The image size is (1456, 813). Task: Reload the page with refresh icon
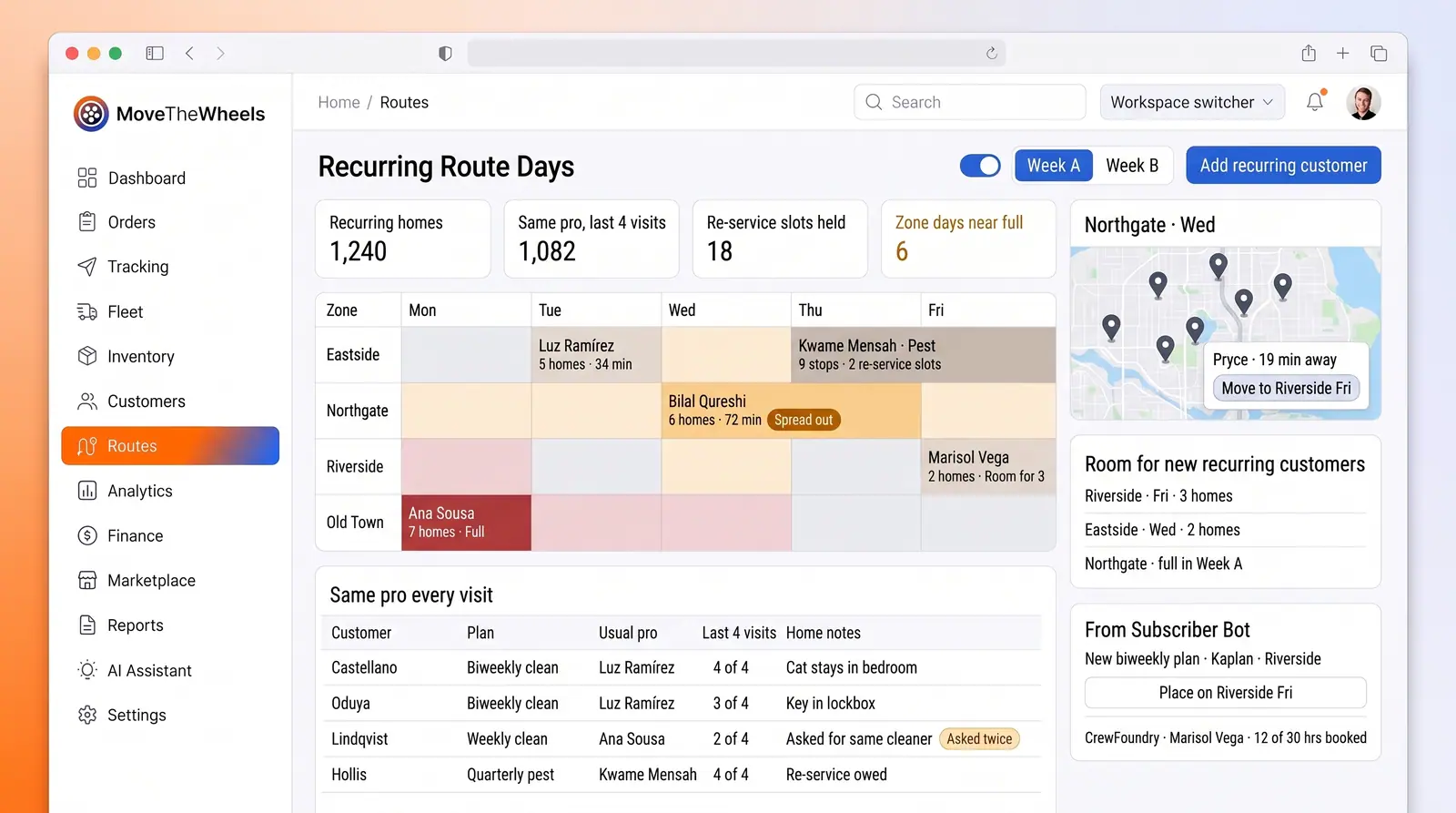pyautogui.click(x=992, y=54)
